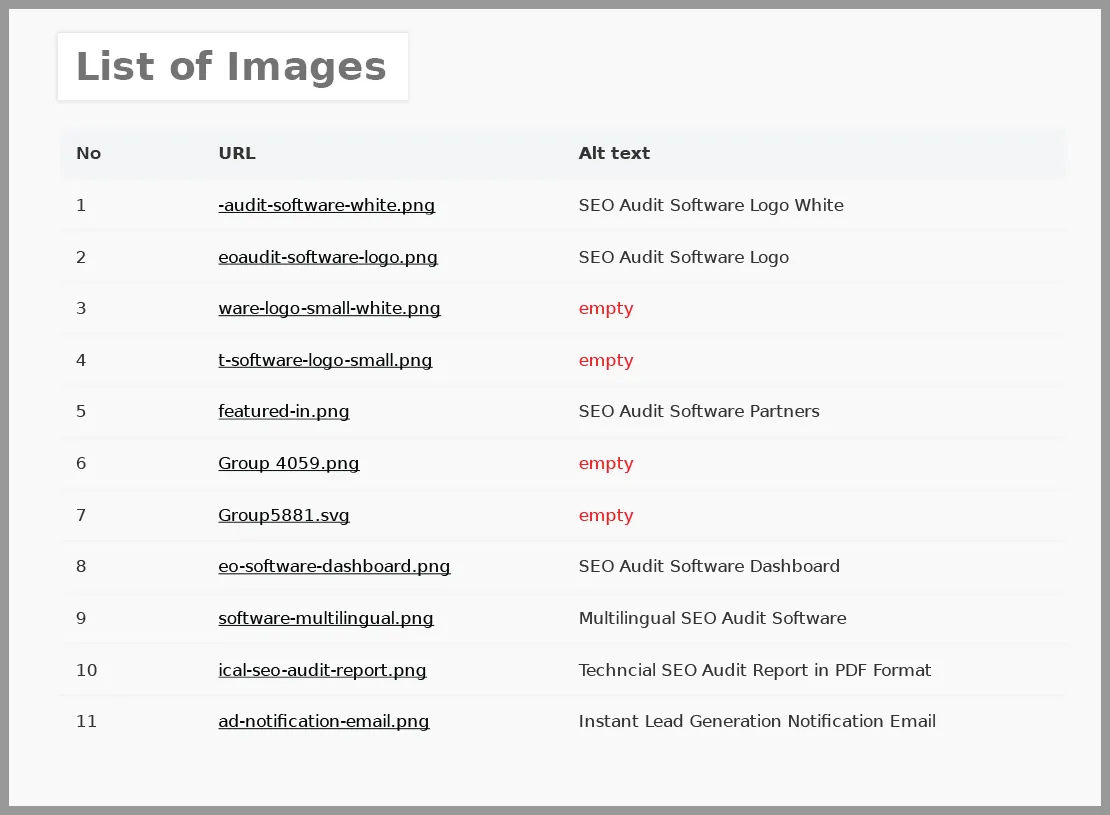Follow ical-seo-audit-report.png link
The image size is (1110, 815).
[x=322, y=670]
